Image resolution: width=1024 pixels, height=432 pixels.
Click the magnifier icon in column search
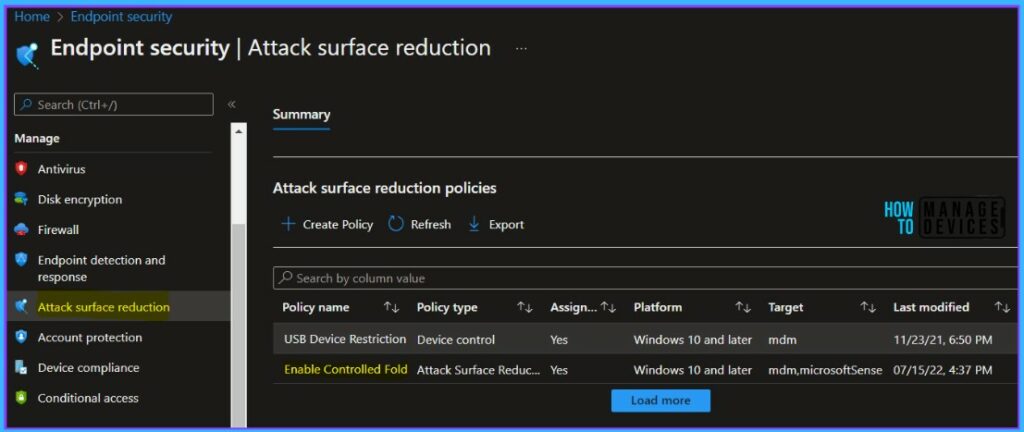285,278
